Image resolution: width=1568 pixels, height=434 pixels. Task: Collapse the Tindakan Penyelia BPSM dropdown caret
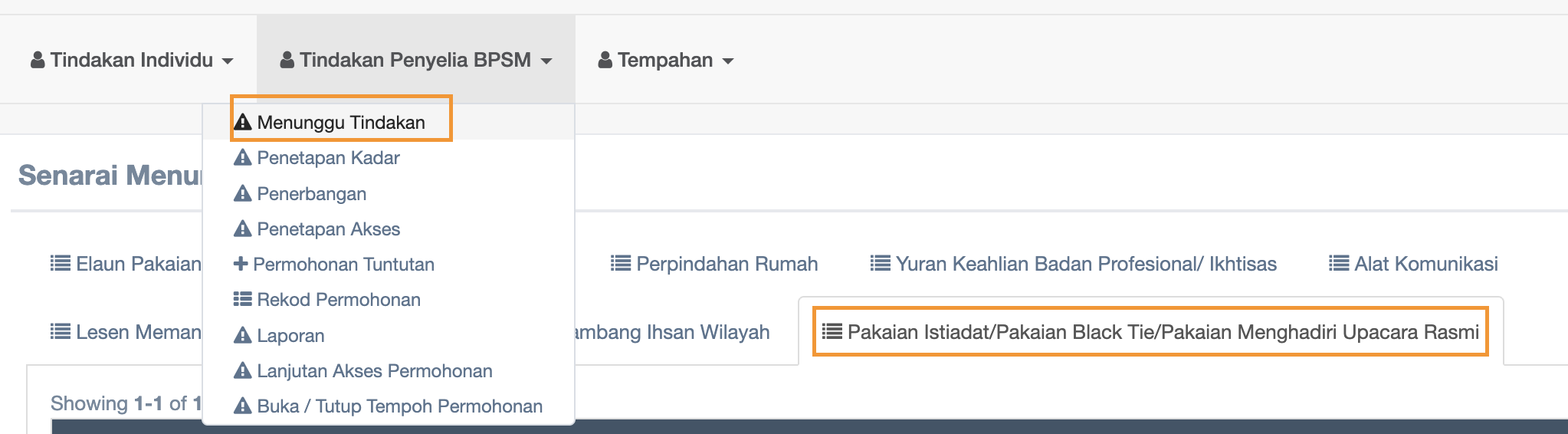click(x=546, y=61)
